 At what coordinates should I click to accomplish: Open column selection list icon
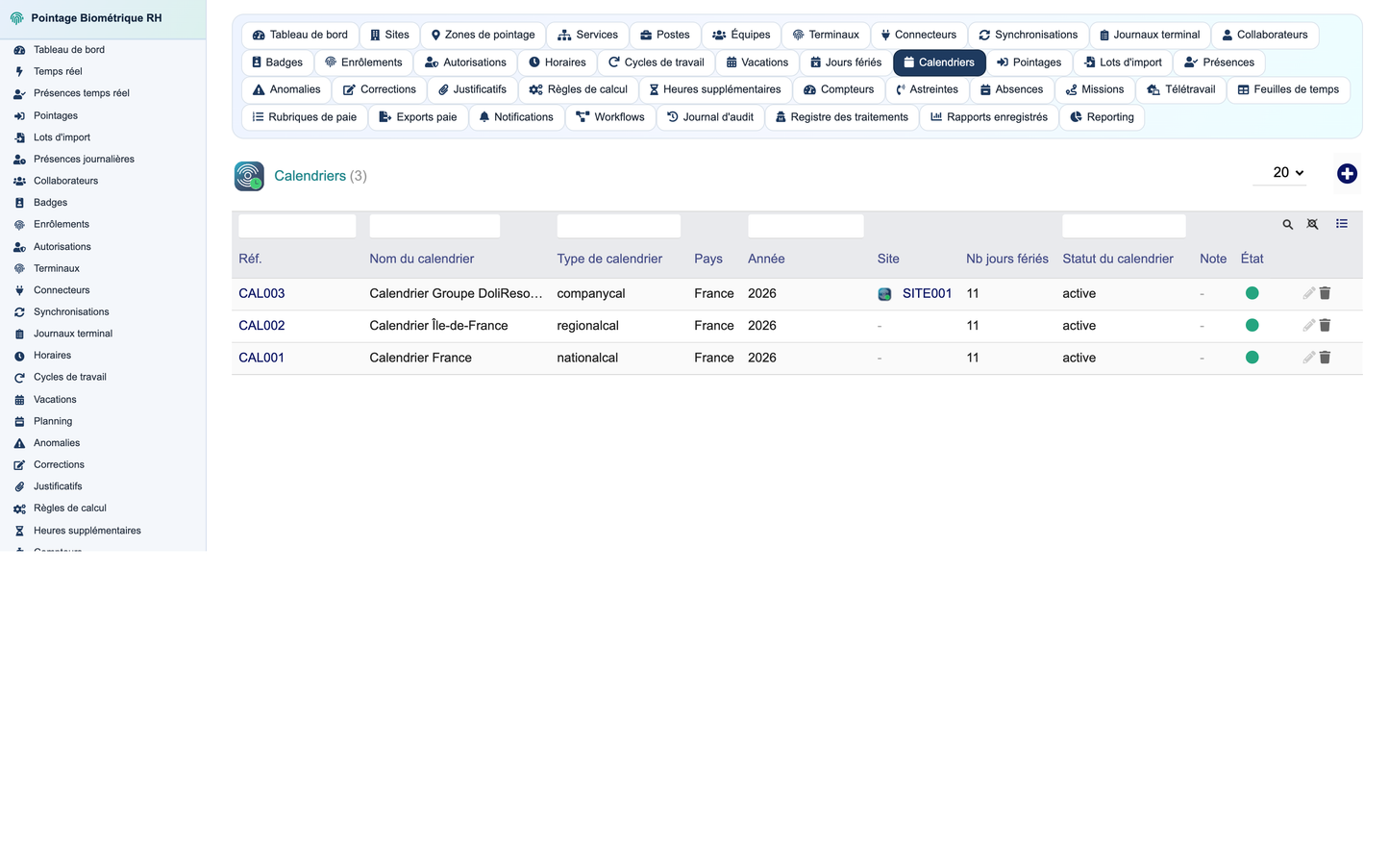click(1342, 224)
